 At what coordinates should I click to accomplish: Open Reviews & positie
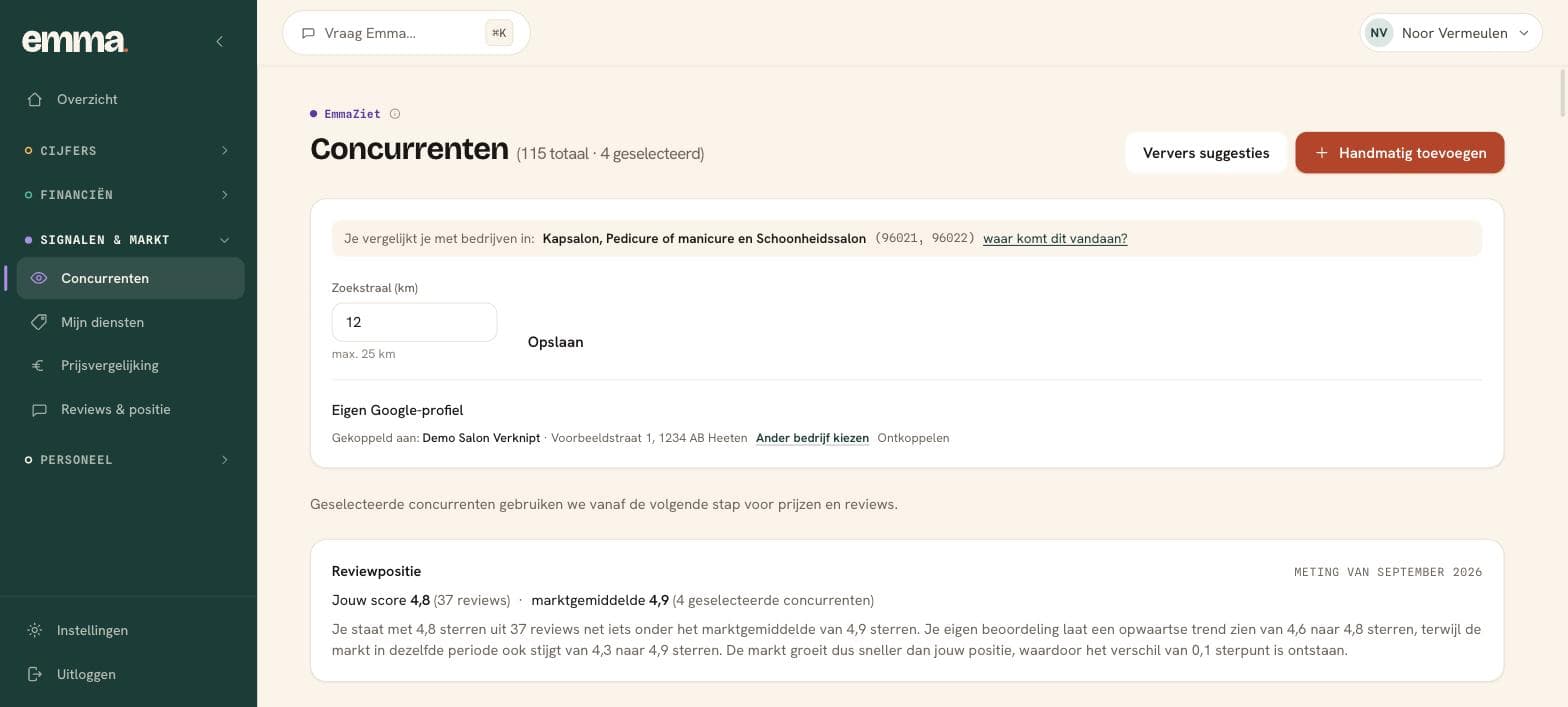130,409
